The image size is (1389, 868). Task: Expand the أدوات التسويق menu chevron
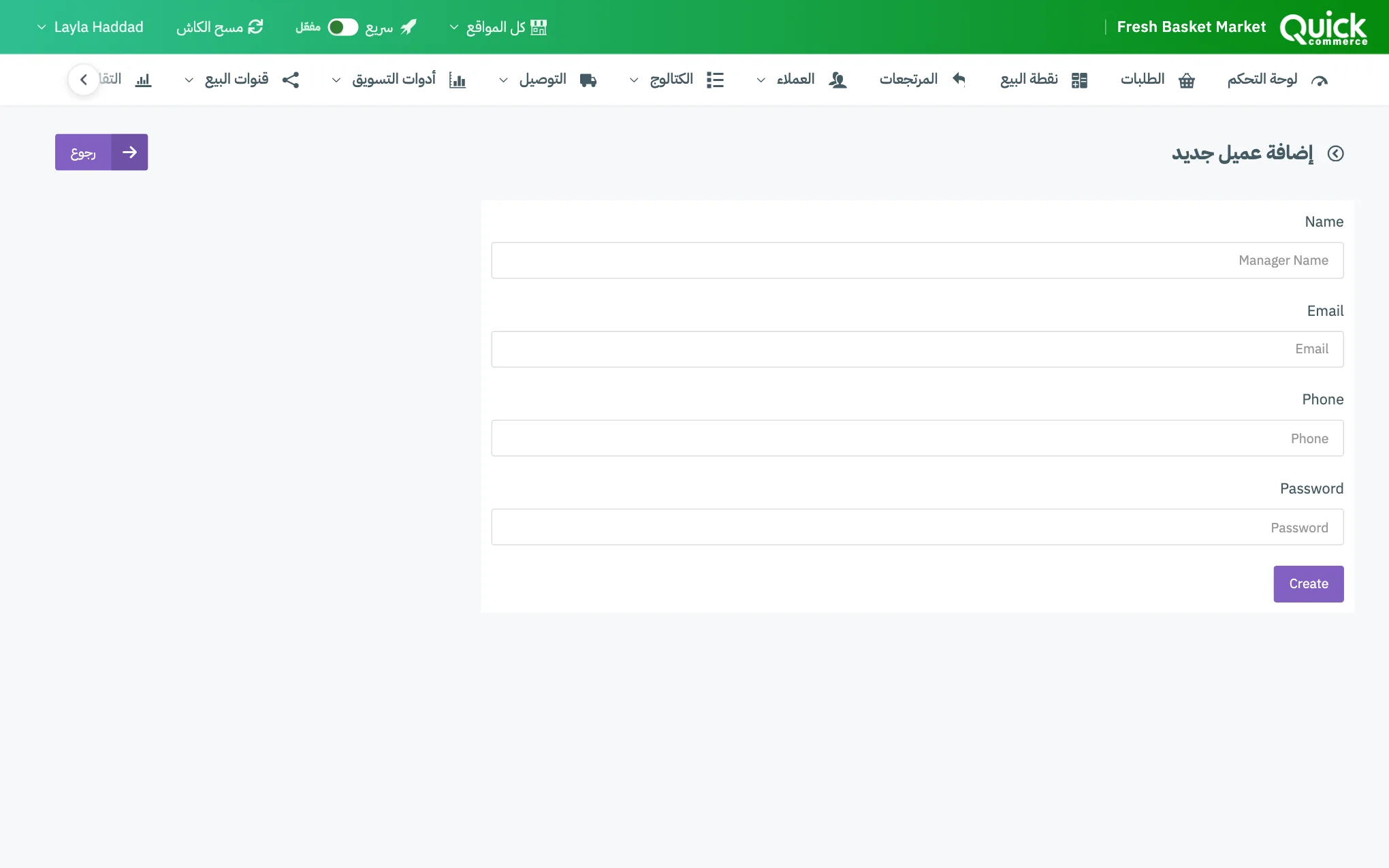click(336, 80)
